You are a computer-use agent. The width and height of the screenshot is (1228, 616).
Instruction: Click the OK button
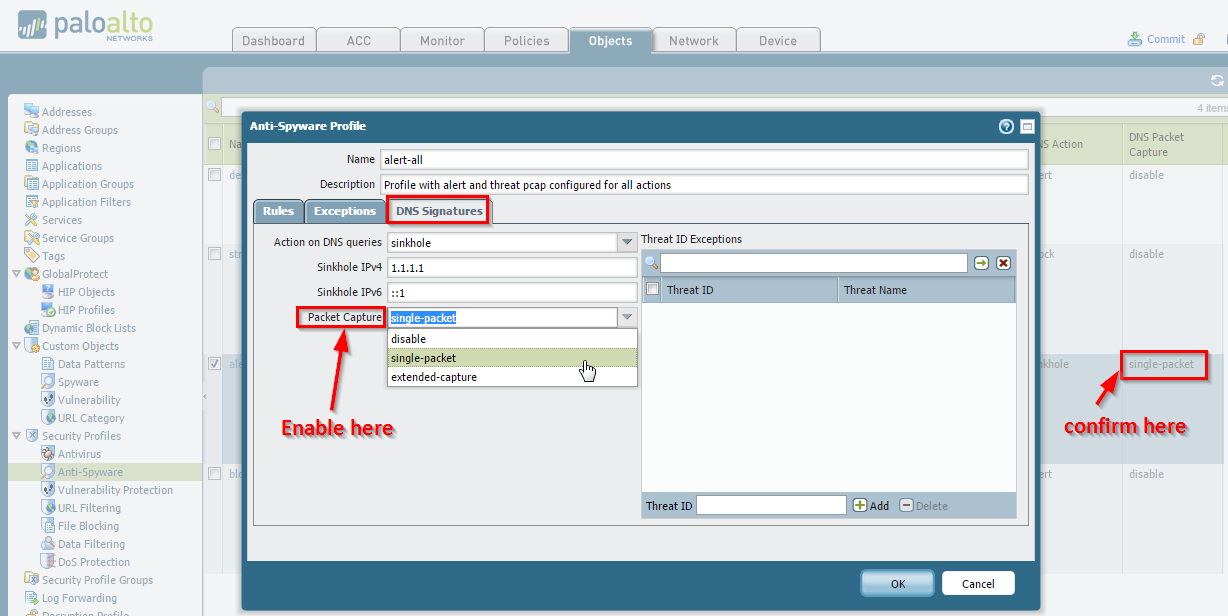898,583
